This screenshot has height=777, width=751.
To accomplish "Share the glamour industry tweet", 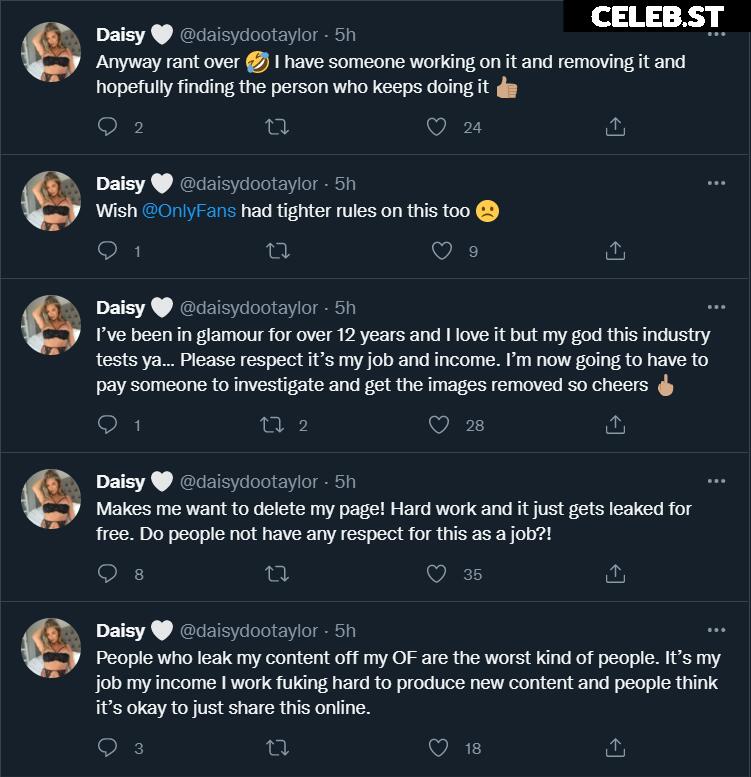I will click(615, 425).
